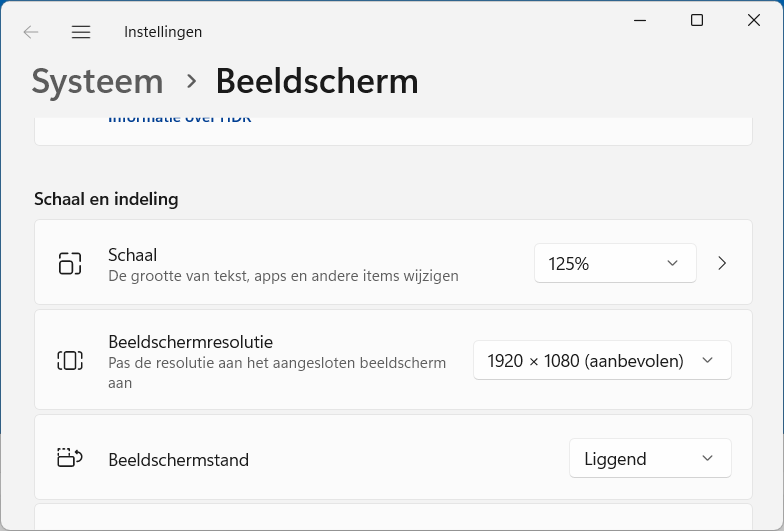Open the 1920 × 1080 resolution dropdown
784x531 pixels.
602,360
